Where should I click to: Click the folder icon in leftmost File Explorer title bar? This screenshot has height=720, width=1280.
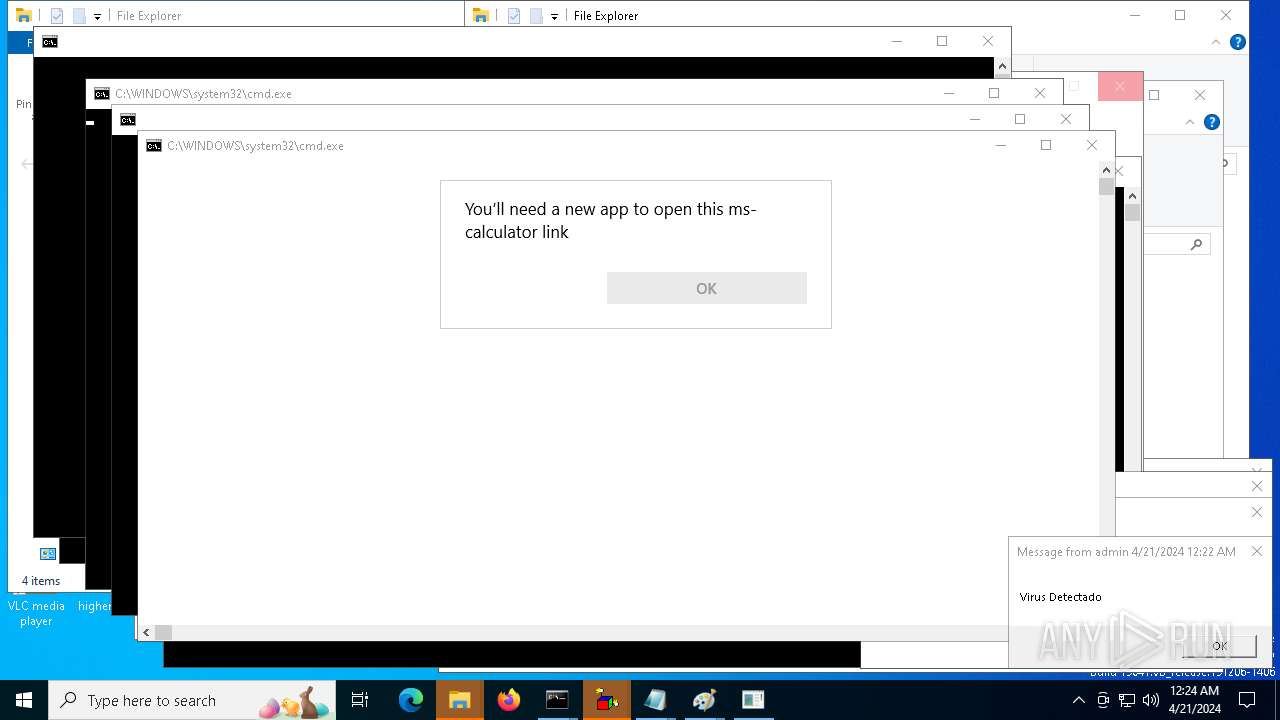(23, 15)
